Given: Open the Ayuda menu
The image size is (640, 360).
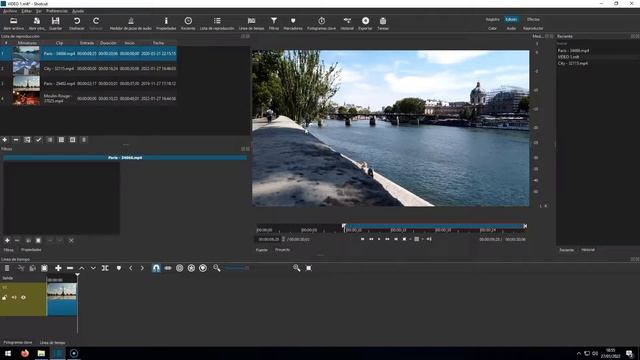Looking at the screenshot, I should pyautogui.click(x=78, y=11).
